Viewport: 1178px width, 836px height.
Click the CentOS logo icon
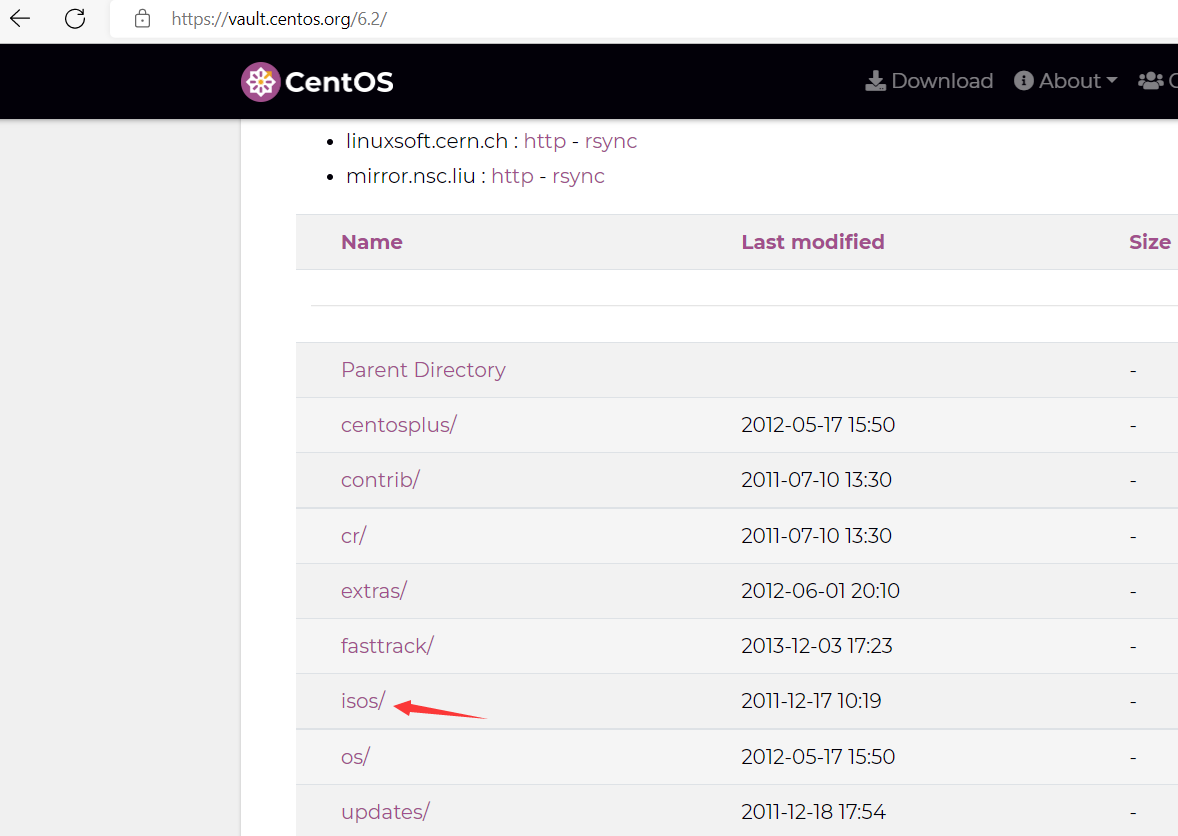(261, 81)
